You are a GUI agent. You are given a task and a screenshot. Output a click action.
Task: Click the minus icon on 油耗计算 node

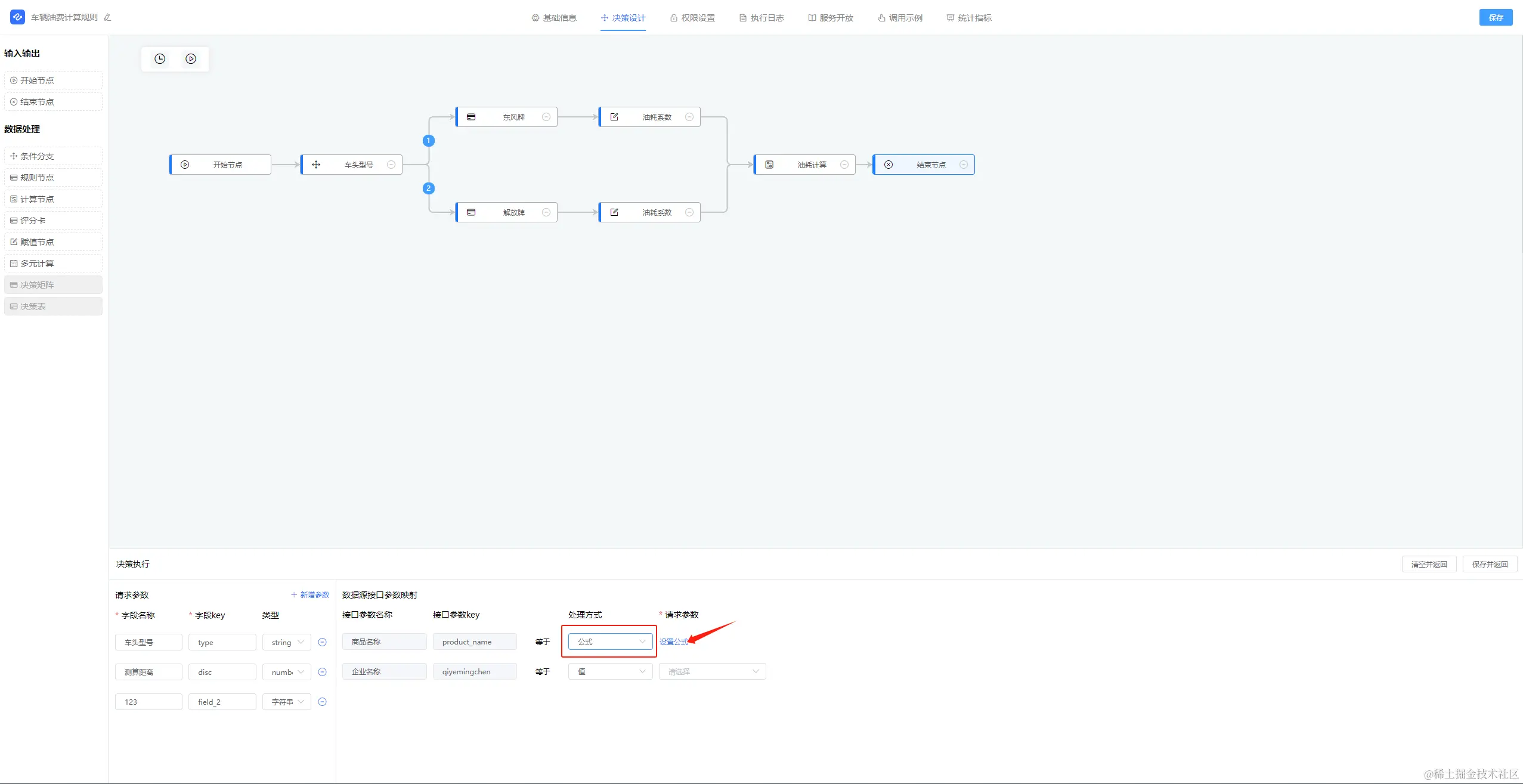[844, 165]
